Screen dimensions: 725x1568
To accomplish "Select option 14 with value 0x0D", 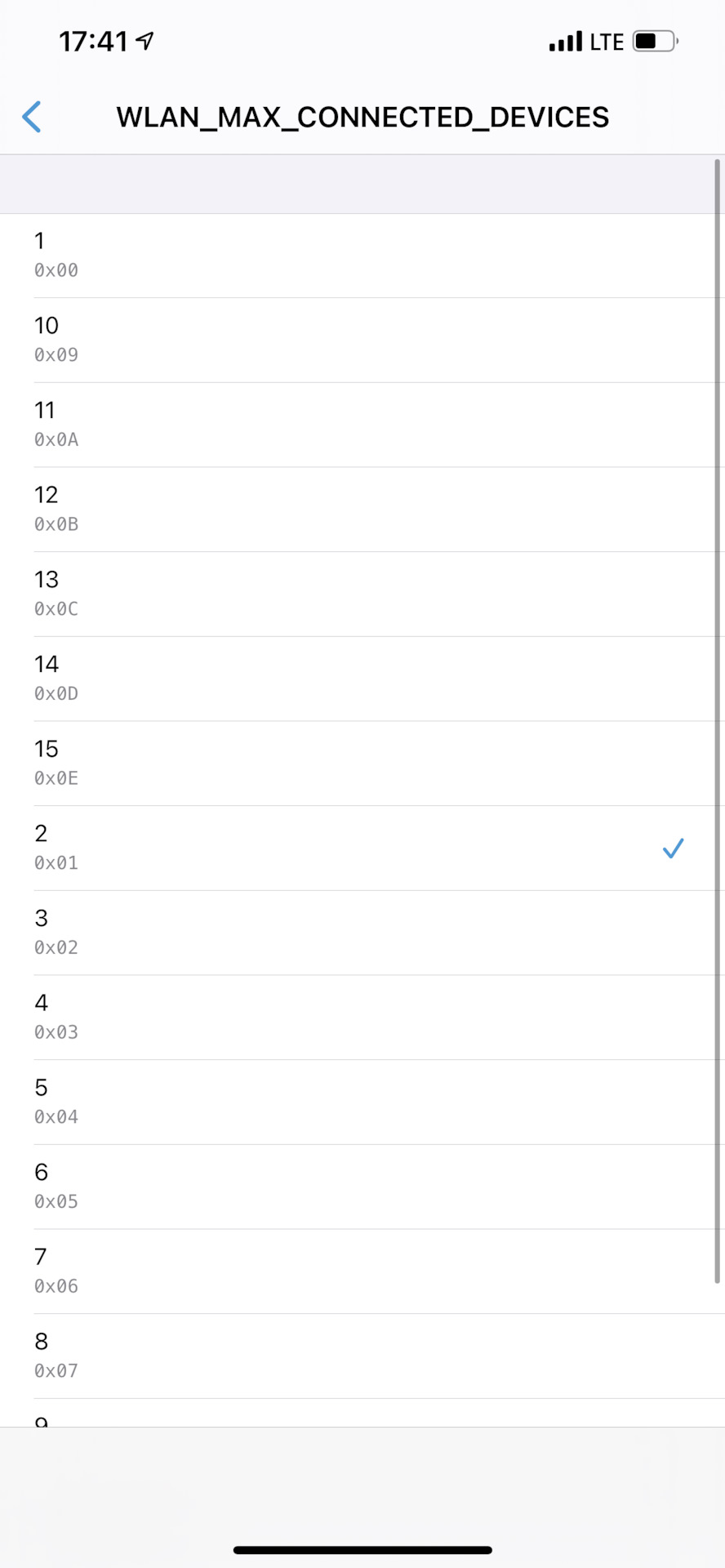I will (x=362, y=679).
